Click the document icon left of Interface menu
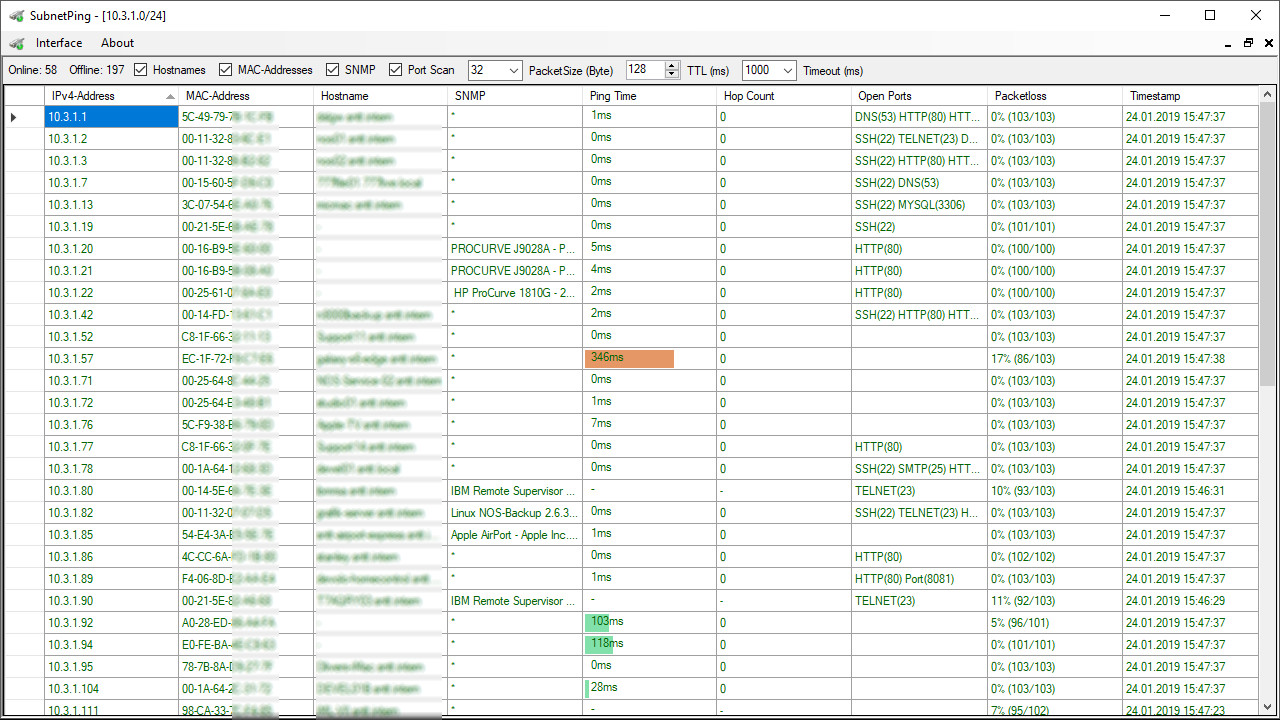The height and width of the screenshot is (720, 1280). [16, 43]
